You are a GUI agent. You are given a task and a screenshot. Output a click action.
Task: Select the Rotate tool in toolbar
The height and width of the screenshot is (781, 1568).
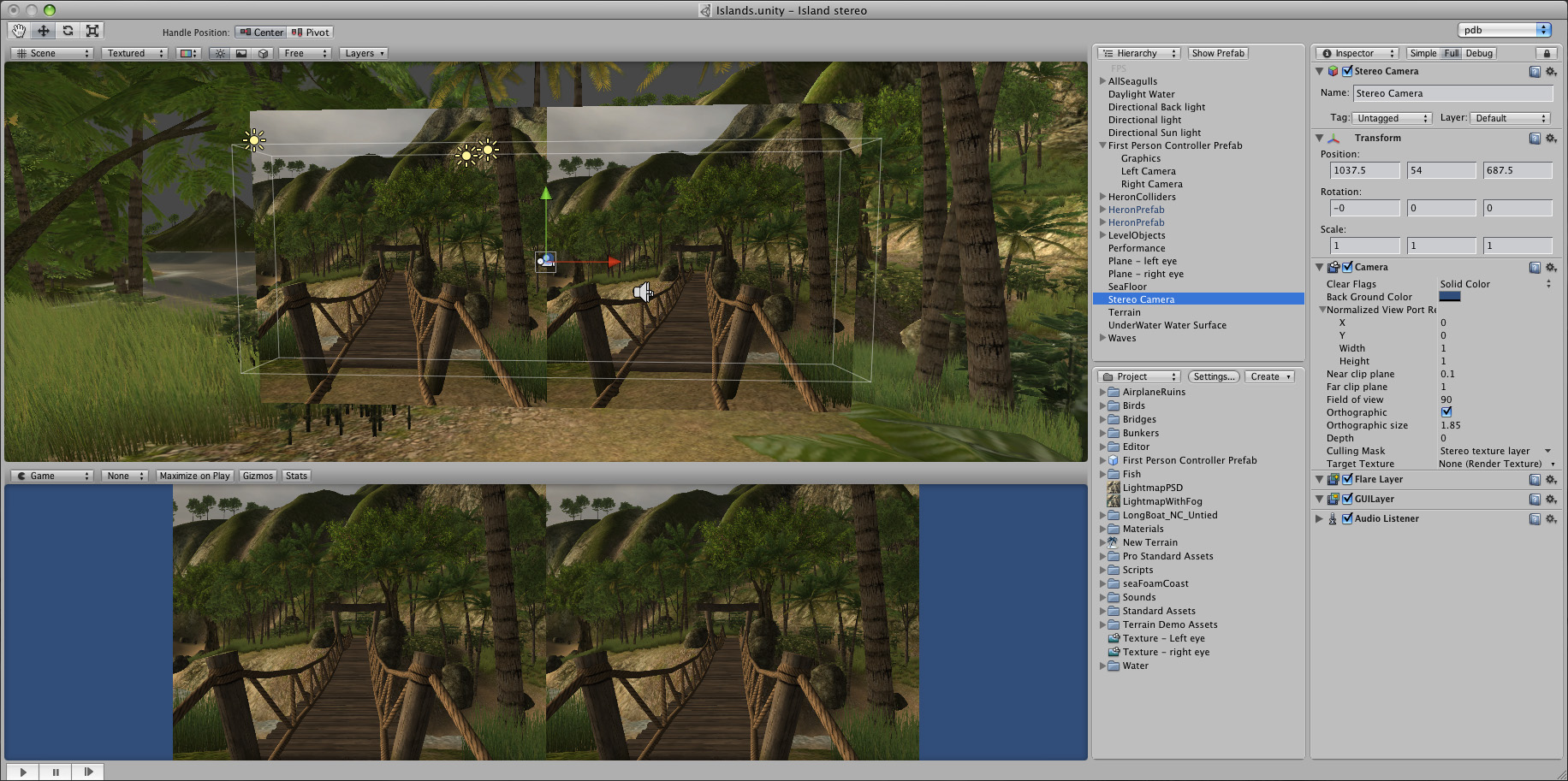(x=68, y=31)
